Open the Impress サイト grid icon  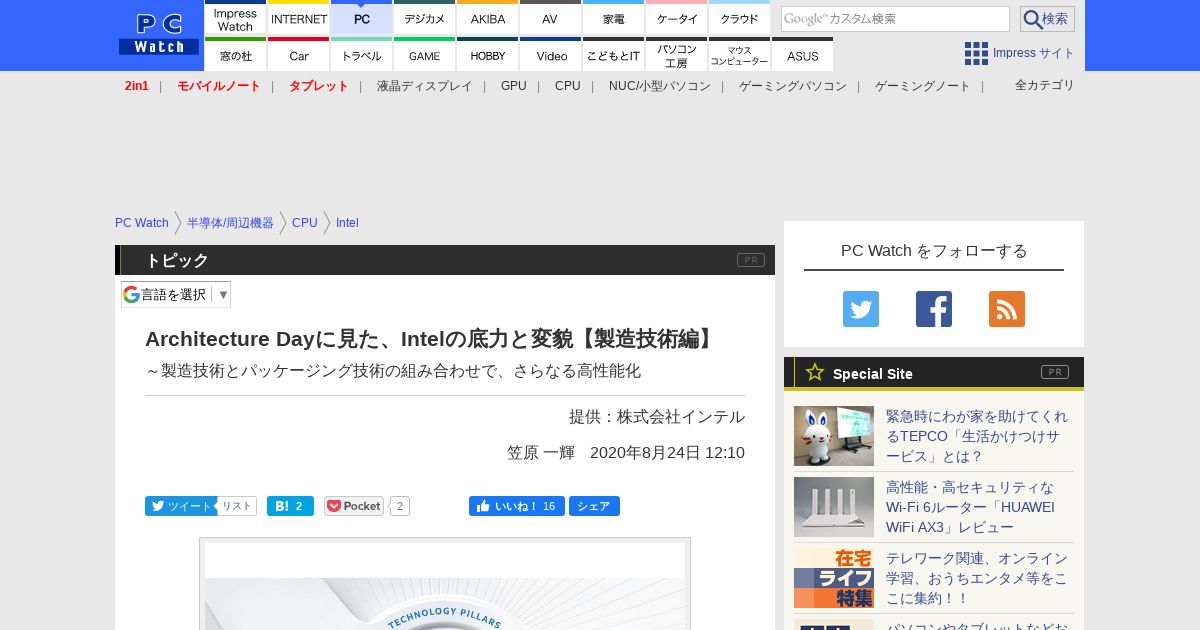976,53
